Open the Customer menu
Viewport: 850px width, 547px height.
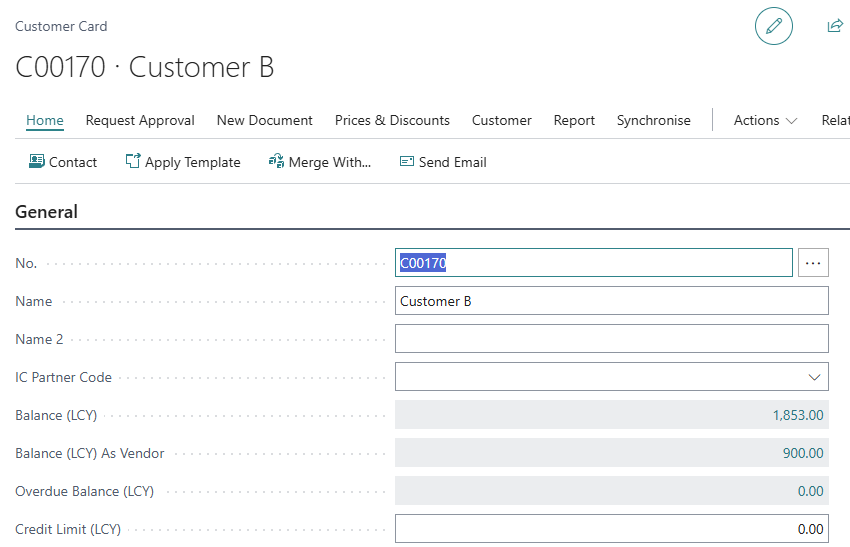pyautogui.click(x=502, y=120)
